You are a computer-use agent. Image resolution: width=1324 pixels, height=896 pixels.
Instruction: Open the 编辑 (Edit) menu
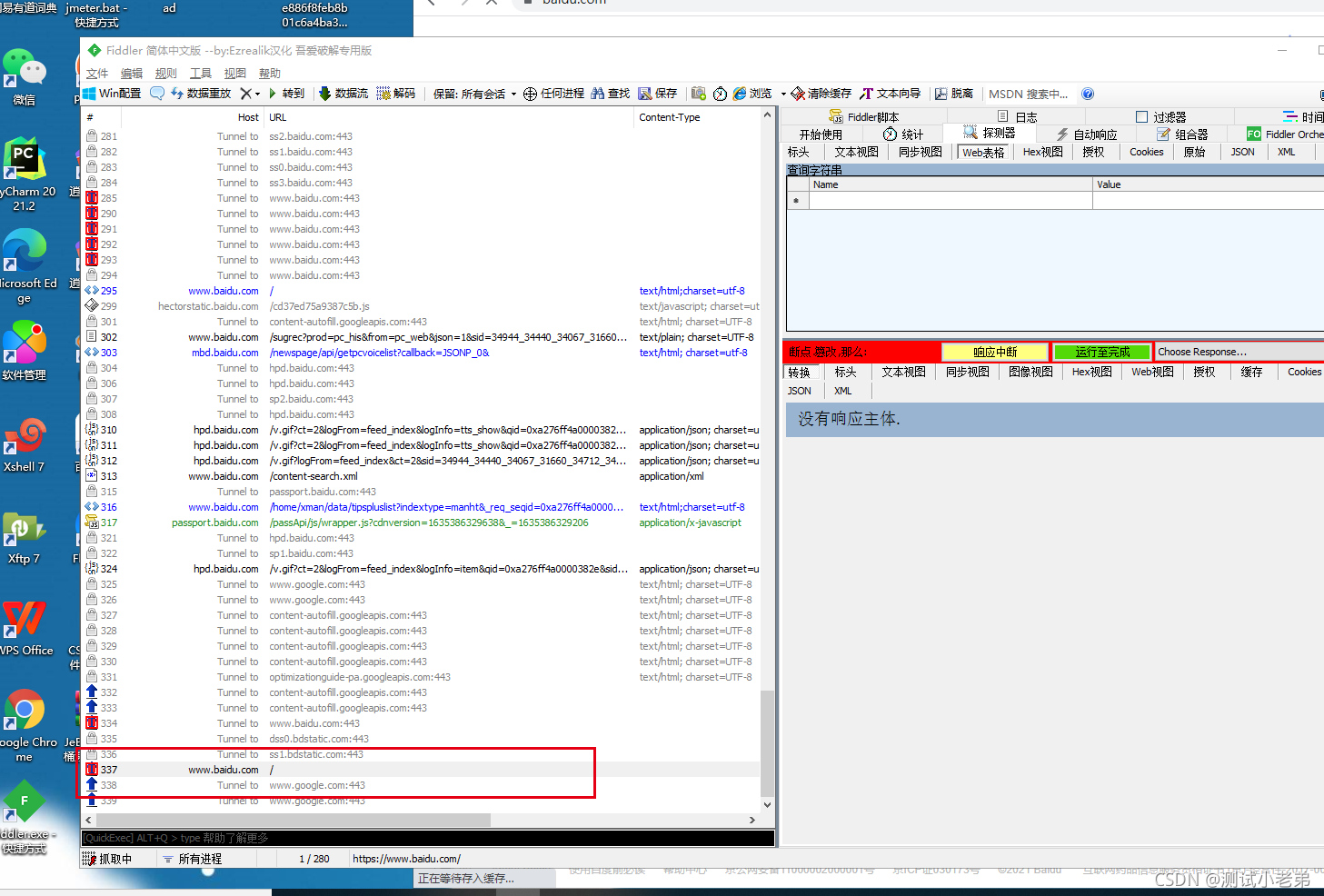(132, 74)
